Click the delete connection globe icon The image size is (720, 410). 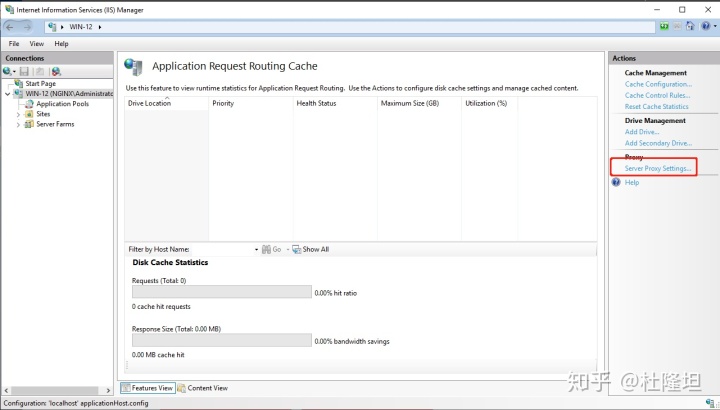56,71
